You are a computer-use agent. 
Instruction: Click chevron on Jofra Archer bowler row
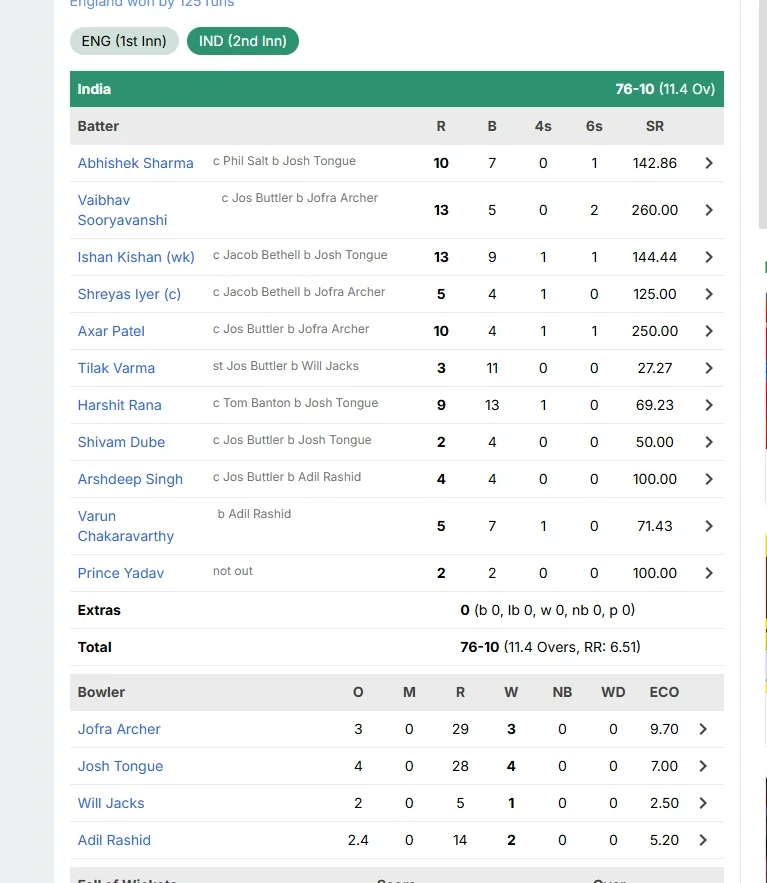point(703,729)
